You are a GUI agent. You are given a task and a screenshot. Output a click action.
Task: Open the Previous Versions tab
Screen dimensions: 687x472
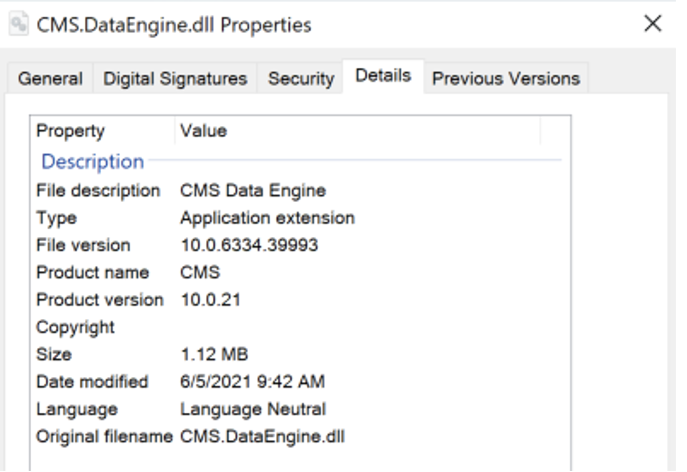(505, 78)
